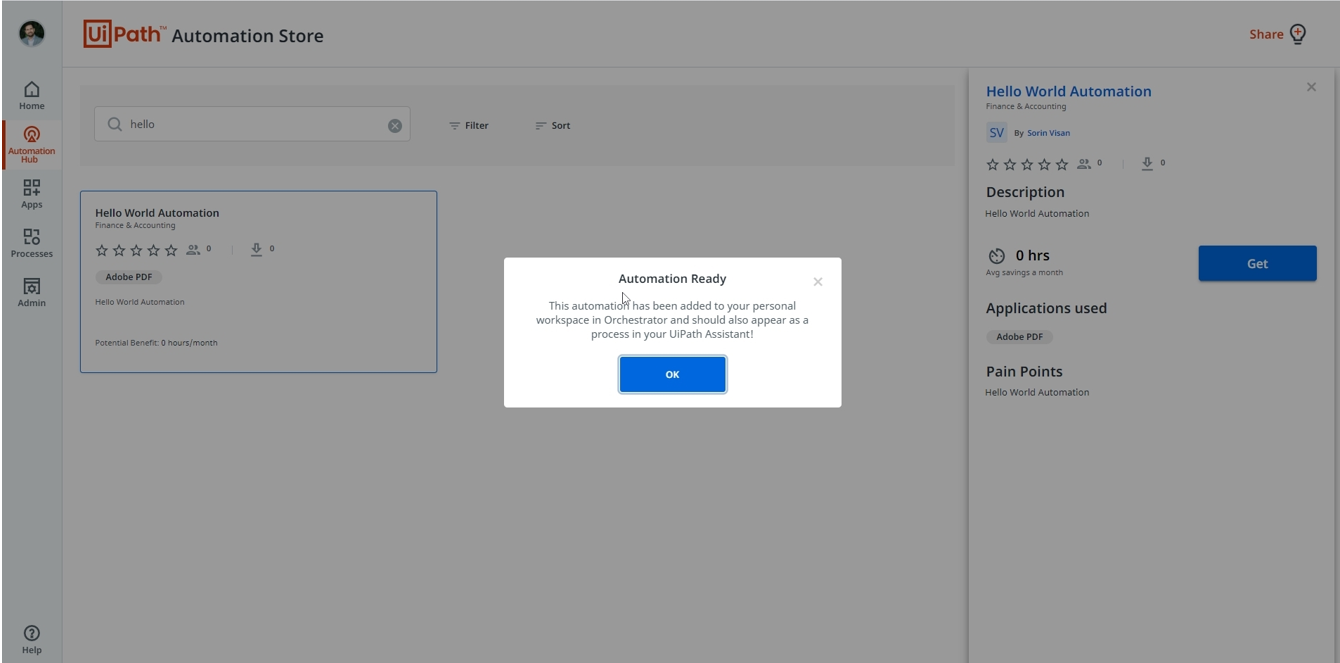The height and width of the screenshot is (663, 1340).
Task: Click the card's reviewers count icon
Action: pos(193,249)
